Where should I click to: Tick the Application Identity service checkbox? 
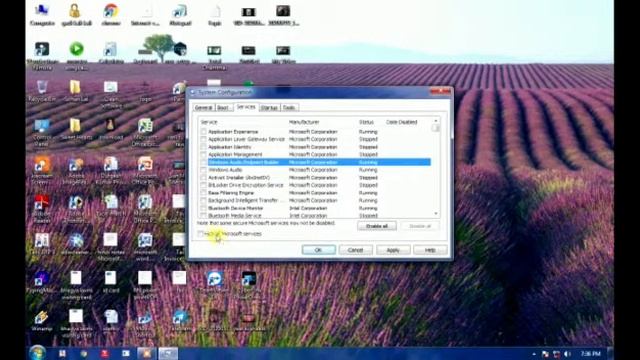point(203,147)
